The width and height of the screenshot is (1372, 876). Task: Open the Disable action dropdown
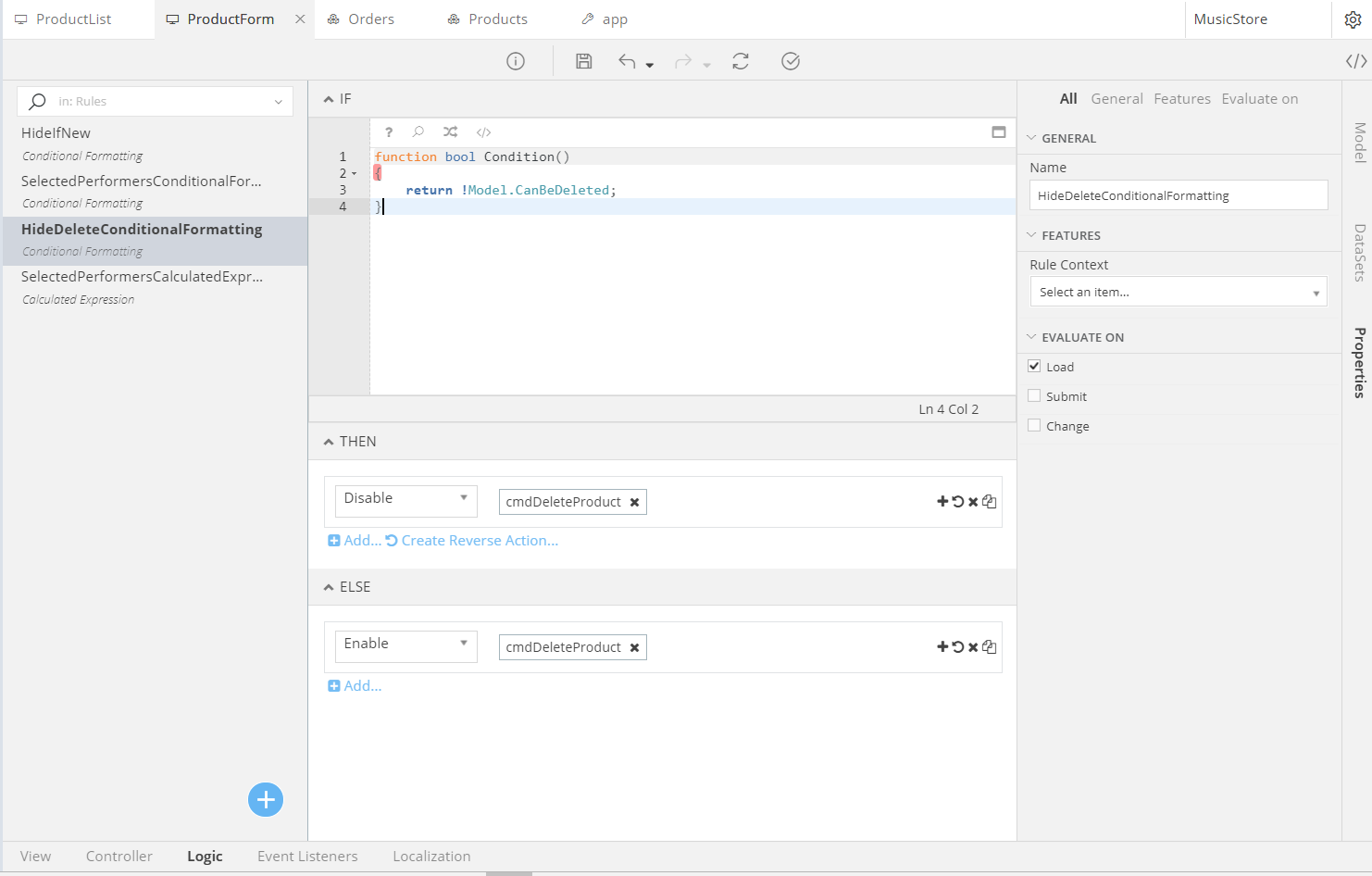(x=406, y=499)
